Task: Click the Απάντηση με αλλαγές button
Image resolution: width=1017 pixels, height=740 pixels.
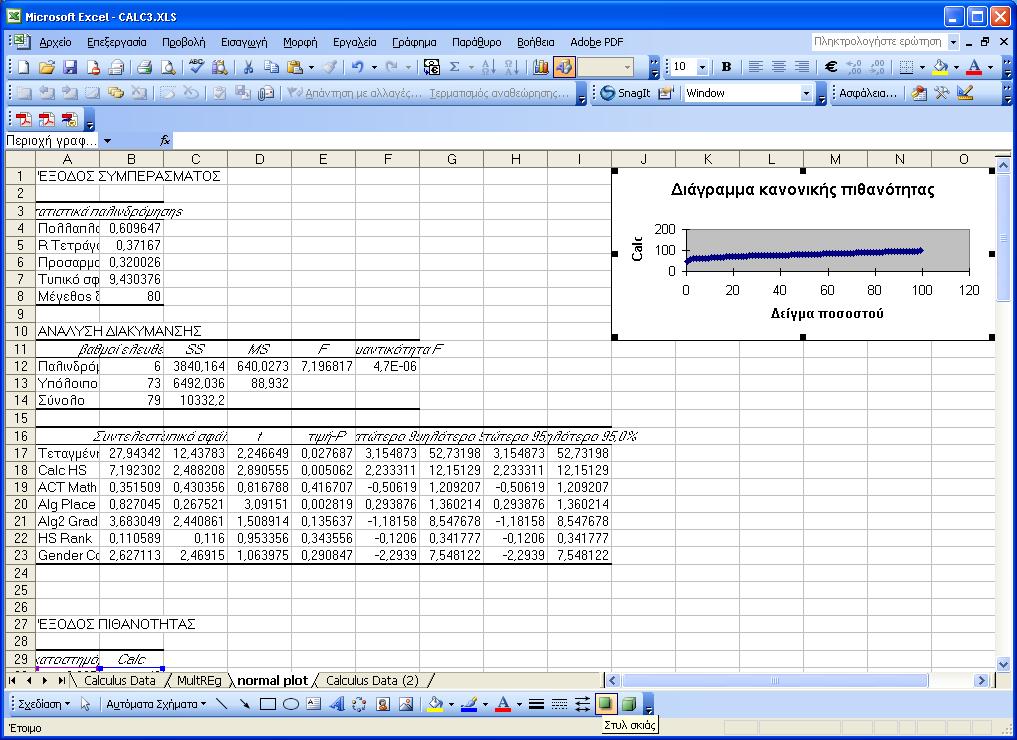Action: click(x=353, y=93)
